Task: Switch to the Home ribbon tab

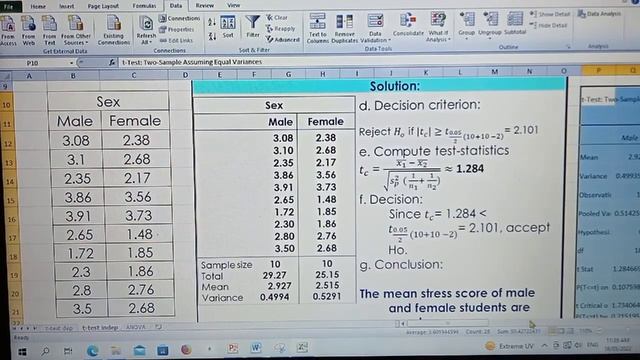Action: [x=38, y=6]
